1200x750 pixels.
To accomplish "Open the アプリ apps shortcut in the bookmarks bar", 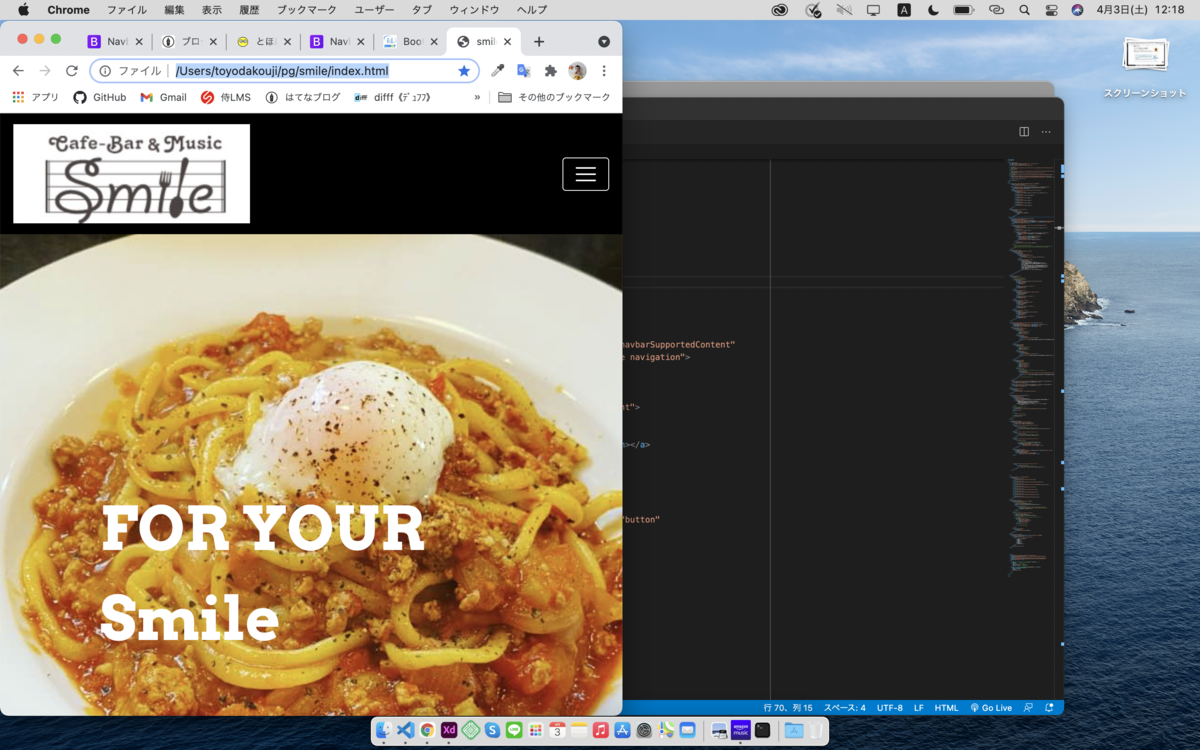I will coord(35,97).
